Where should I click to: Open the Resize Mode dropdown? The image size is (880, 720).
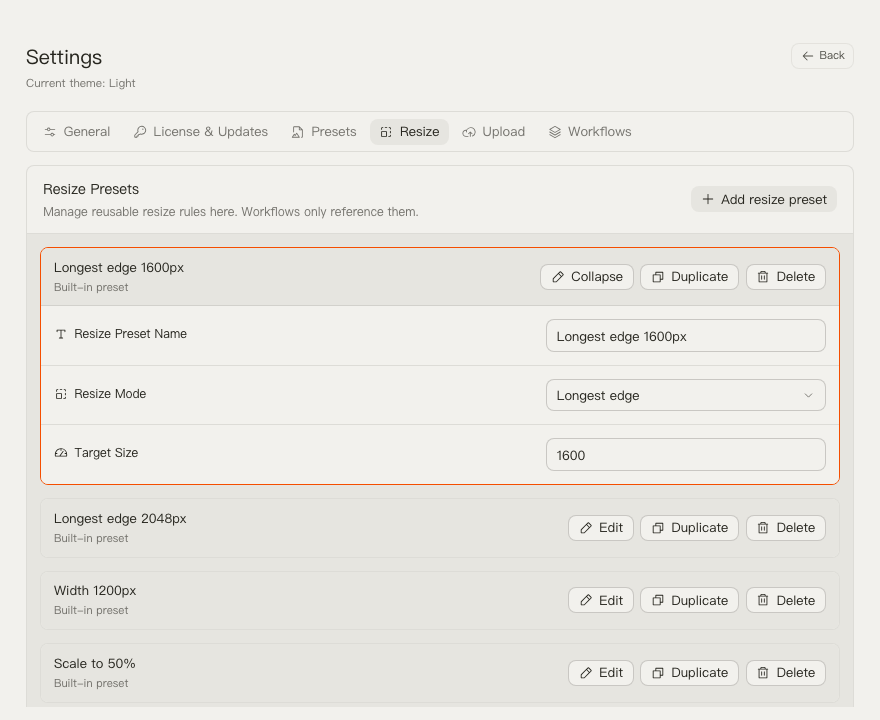[685, 395]
